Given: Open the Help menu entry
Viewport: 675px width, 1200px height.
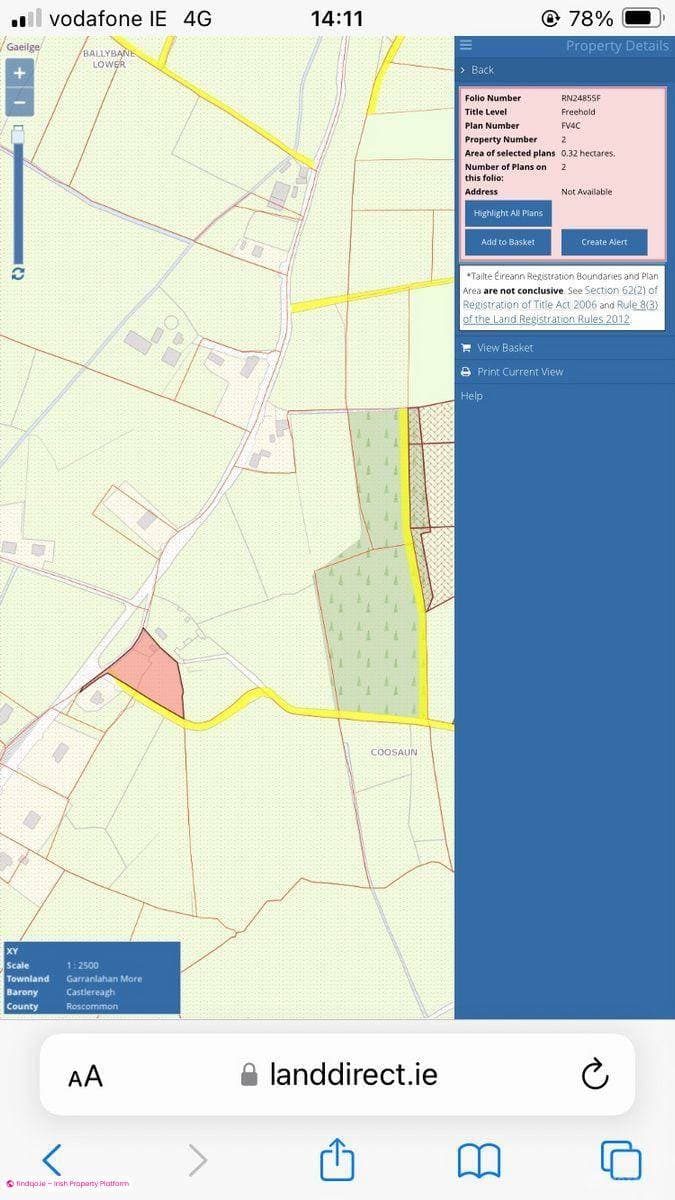Looking at the screenshot, I should pos(472,396).
